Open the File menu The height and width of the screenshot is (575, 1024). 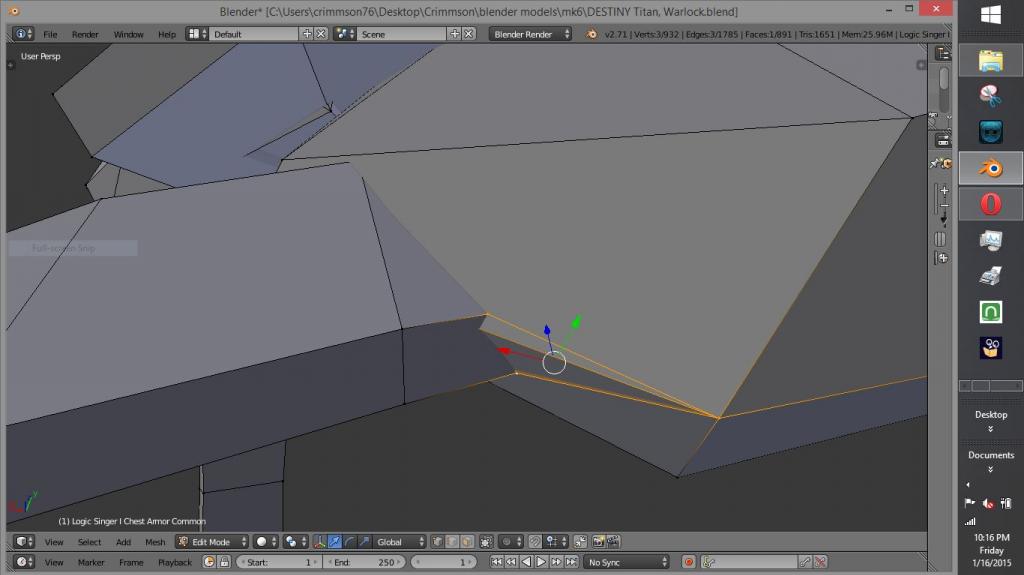(x=50, y=34)
